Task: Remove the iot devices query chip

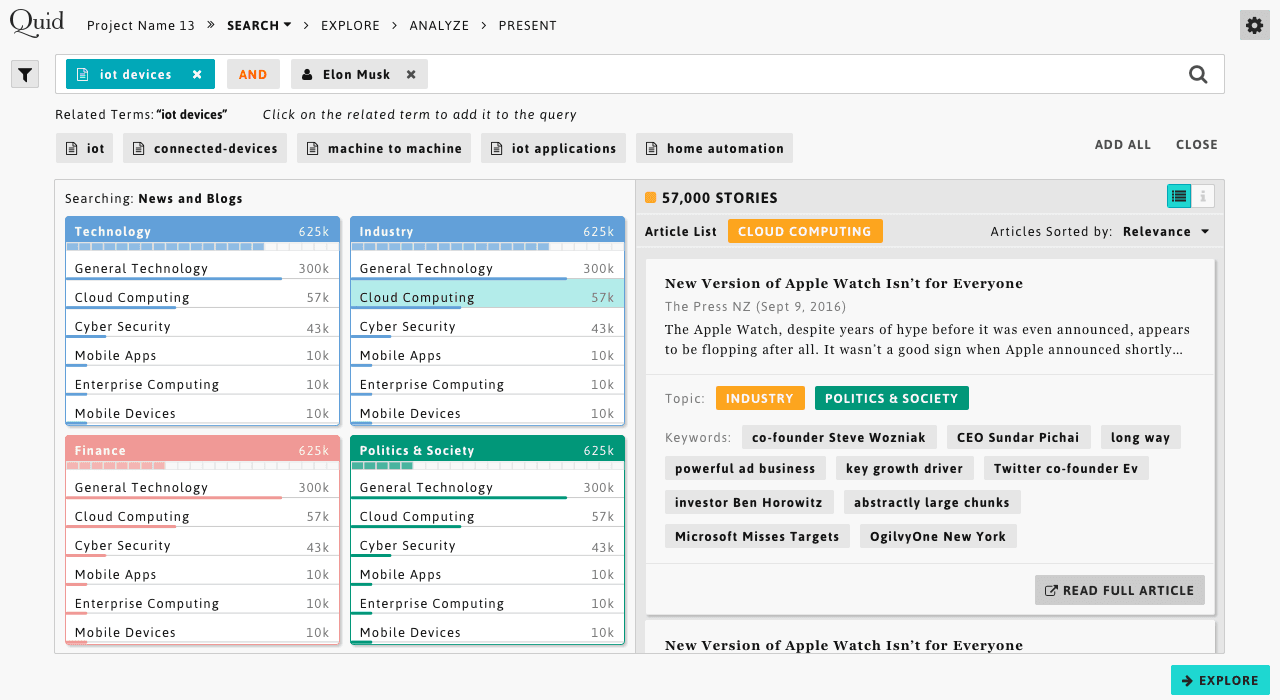Action: (197, 74)
